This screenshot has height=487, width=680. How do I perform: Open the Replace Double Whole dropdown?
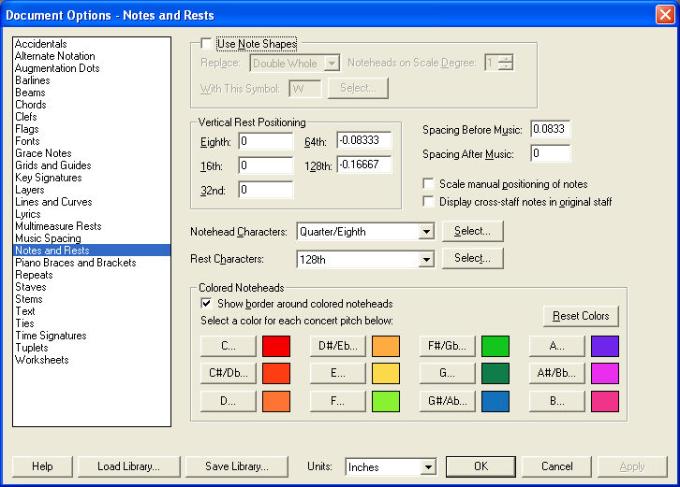click(x=331, y=63)
